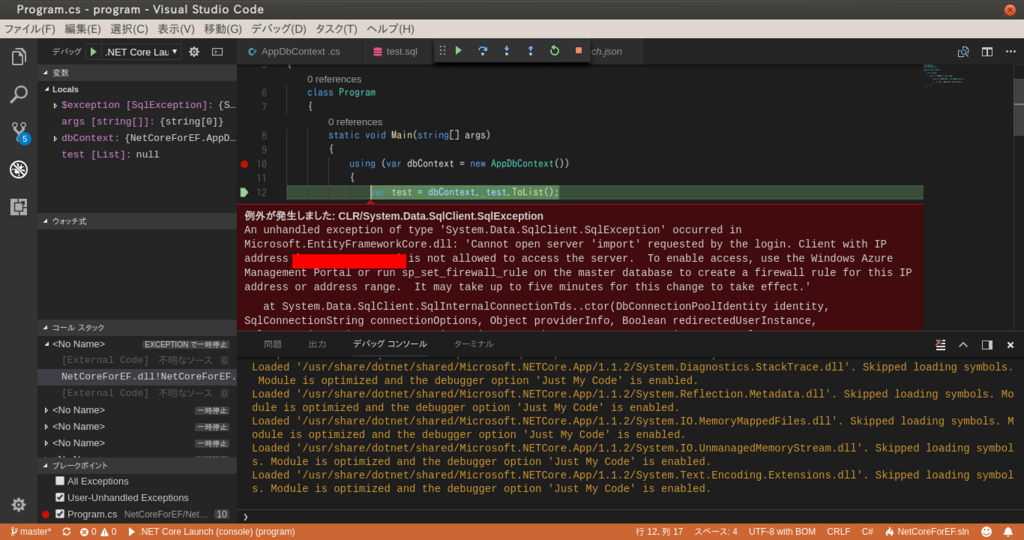Viewport: 1024px width, 540px height.
Task: Click master branch in status bar
Action: click(x=30, y=532)
